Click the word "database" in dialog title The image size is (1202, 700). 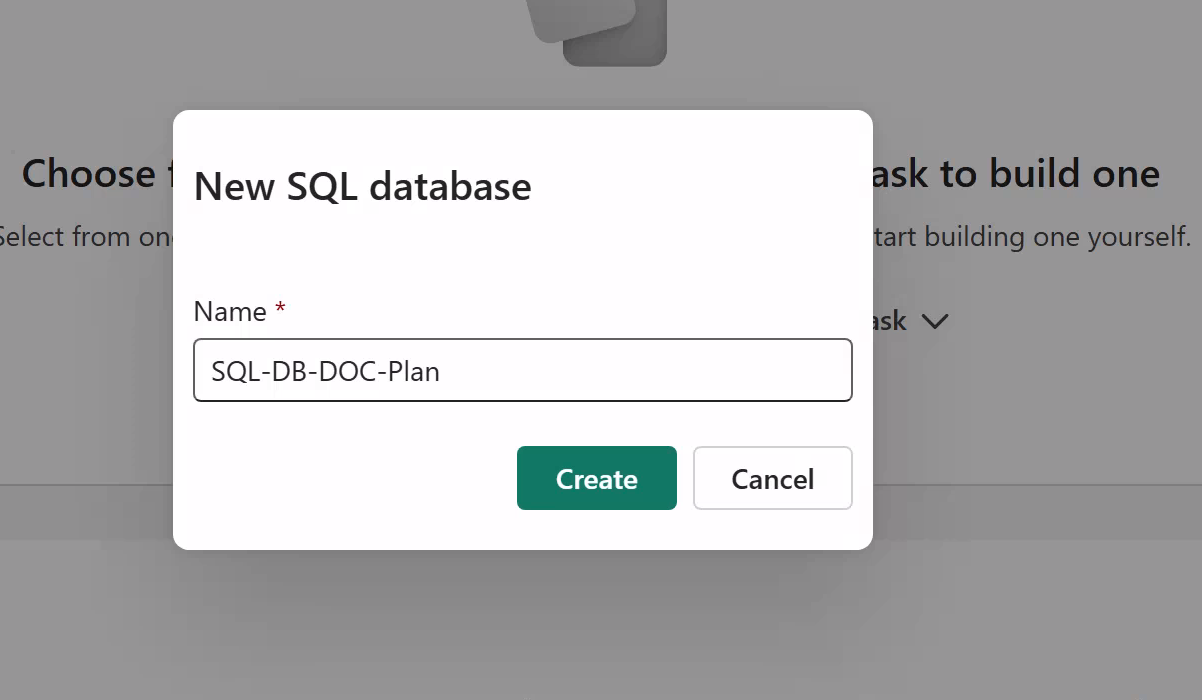pos(448,187)
